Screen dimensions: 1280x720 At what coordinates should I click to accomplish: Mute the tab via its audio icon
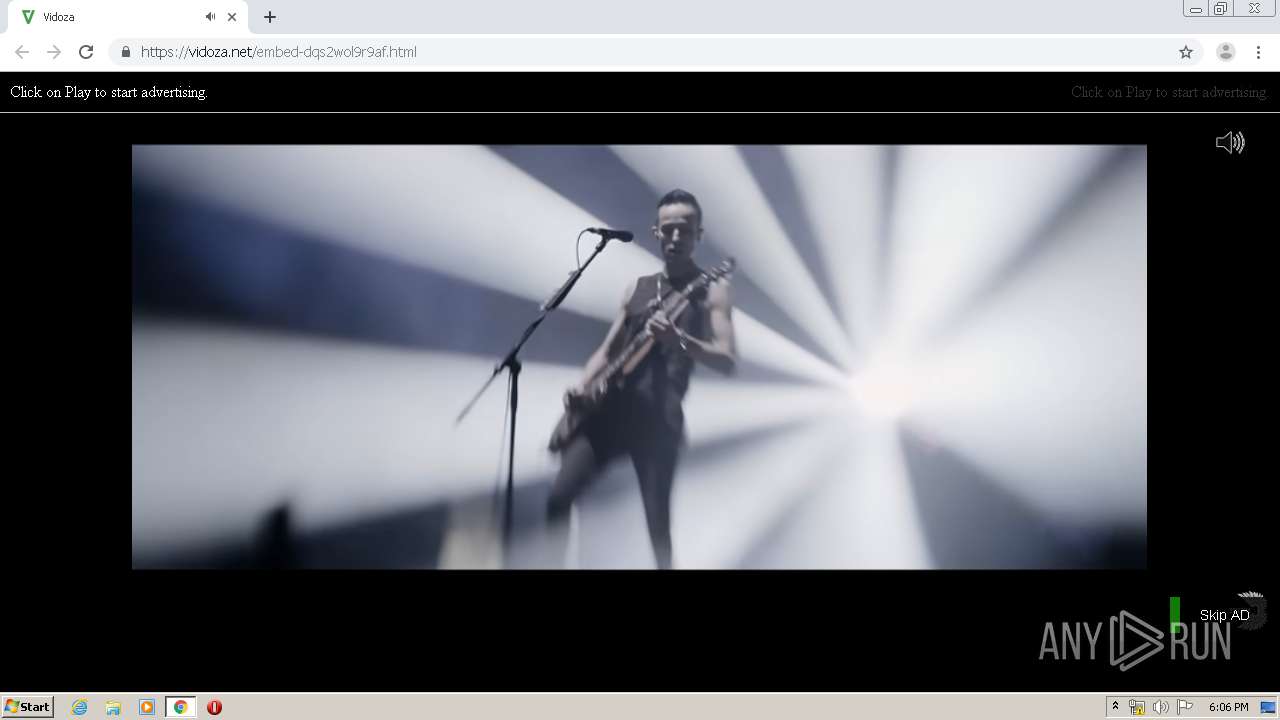point(210,17)
